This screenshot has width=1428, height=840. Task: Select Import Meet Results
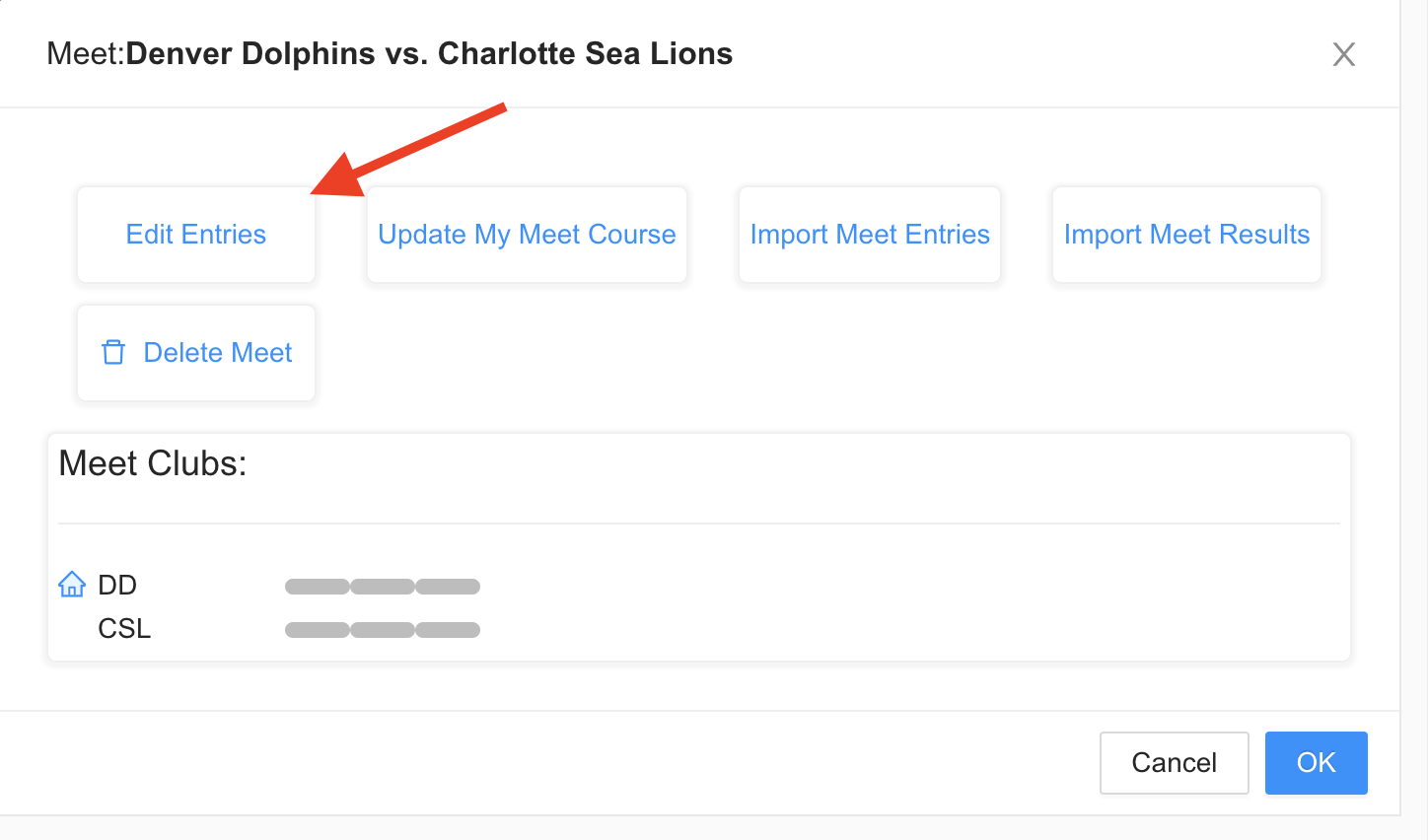1186,235
